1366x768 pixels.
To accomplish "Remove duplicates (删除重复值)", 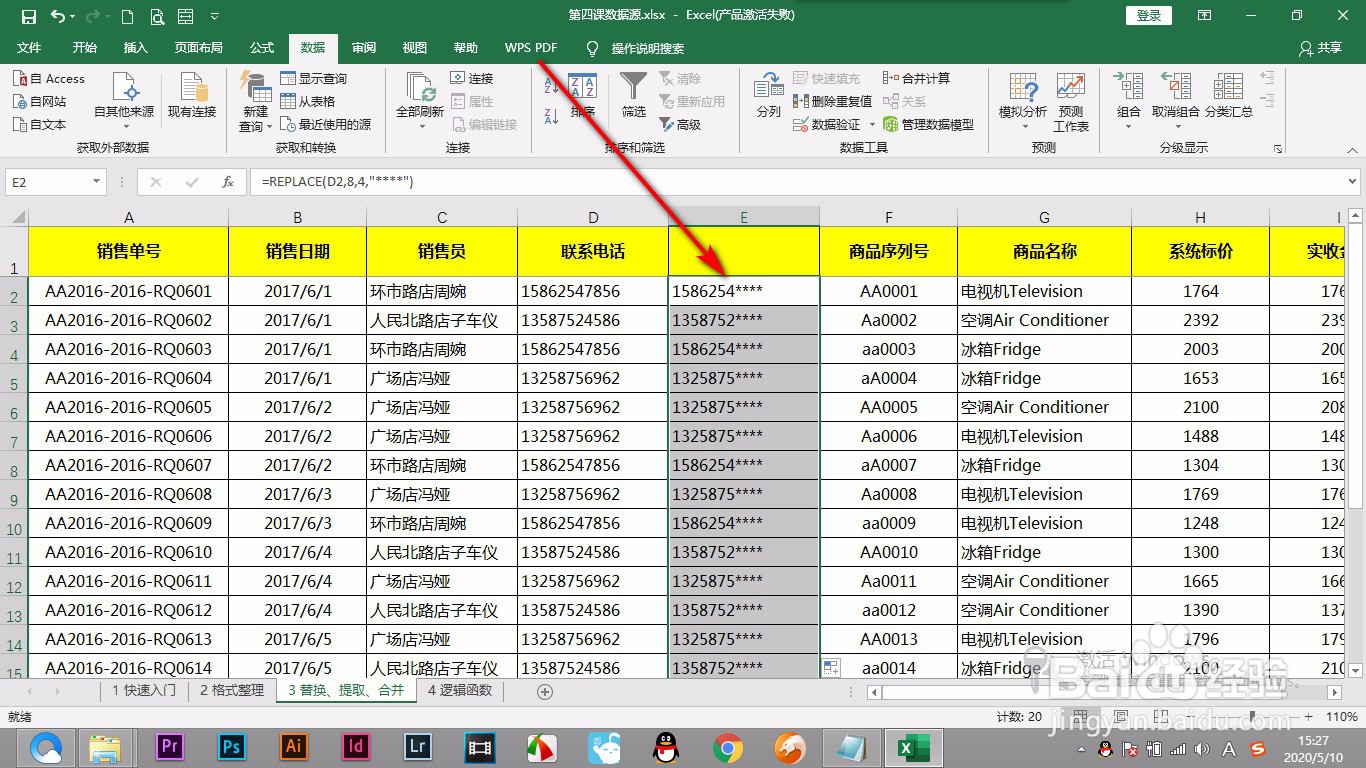I will click(833, 101).
